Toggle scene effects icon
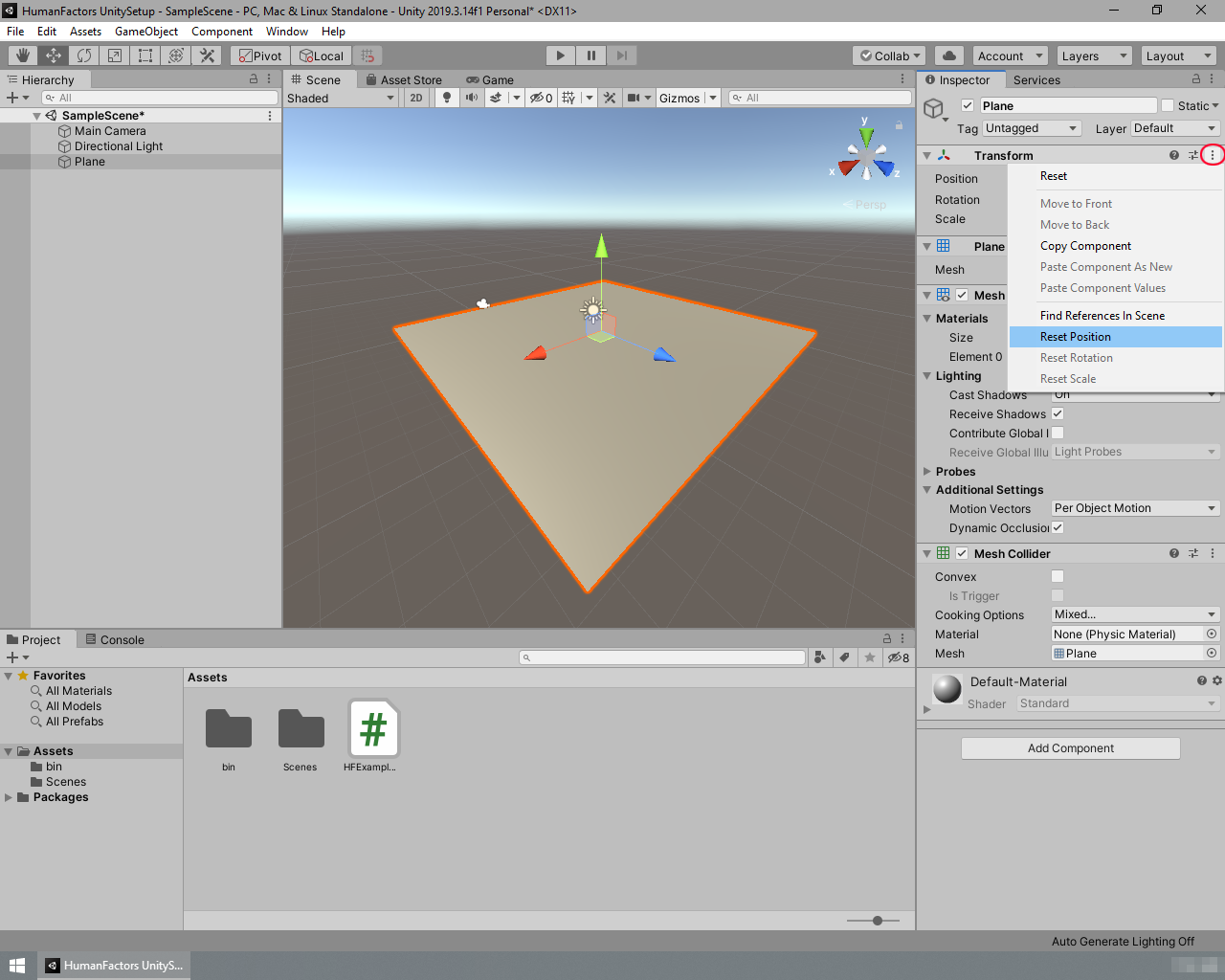Viewport: 1225px width, 980px height. tap(496, 98)
